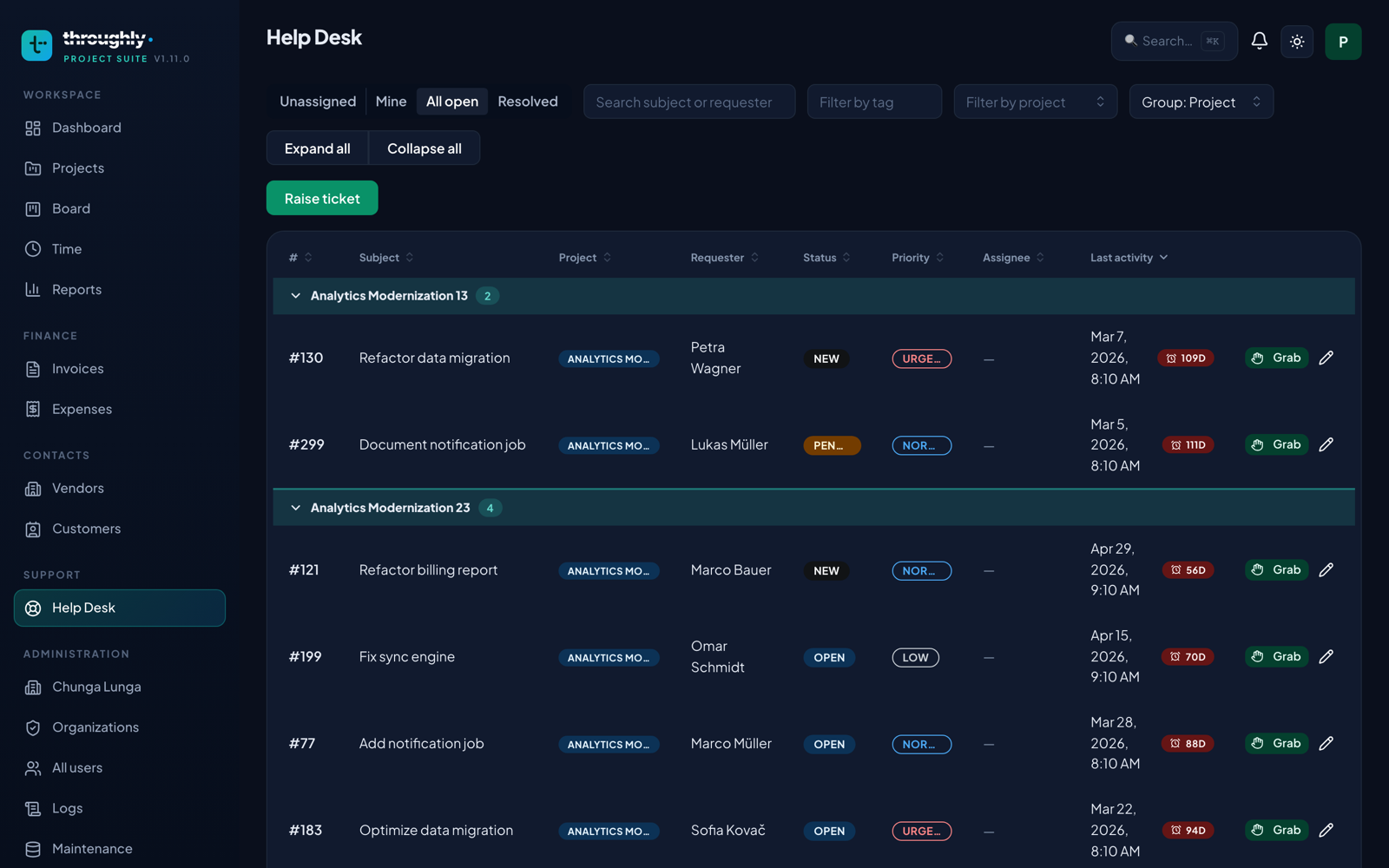Image resolution: width=1389 pixels, height=868 pixels.
Task: Open Vendors page
Action: pos(120,489)
